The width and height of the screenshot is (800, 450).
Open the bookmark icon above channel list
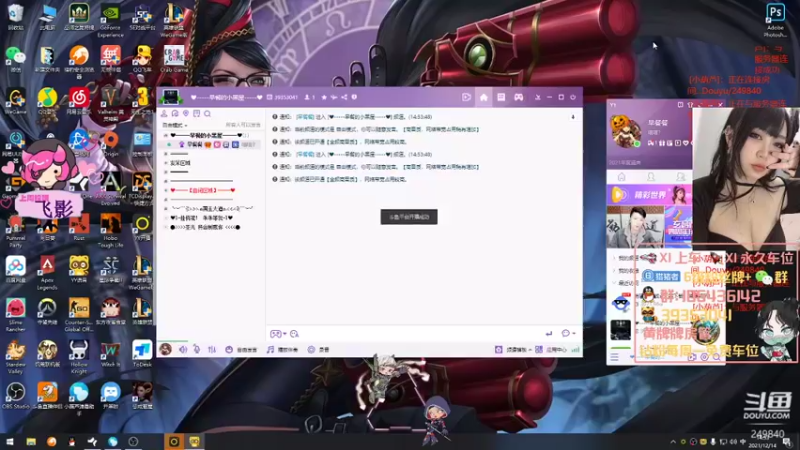point(196,113)
